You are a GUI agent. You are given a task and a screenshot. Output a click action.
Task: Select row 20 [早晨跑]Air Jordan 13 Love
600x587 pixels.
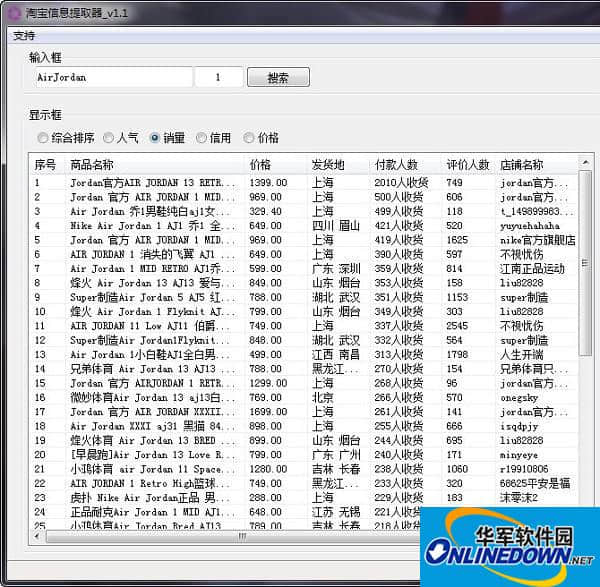point(304,455)
